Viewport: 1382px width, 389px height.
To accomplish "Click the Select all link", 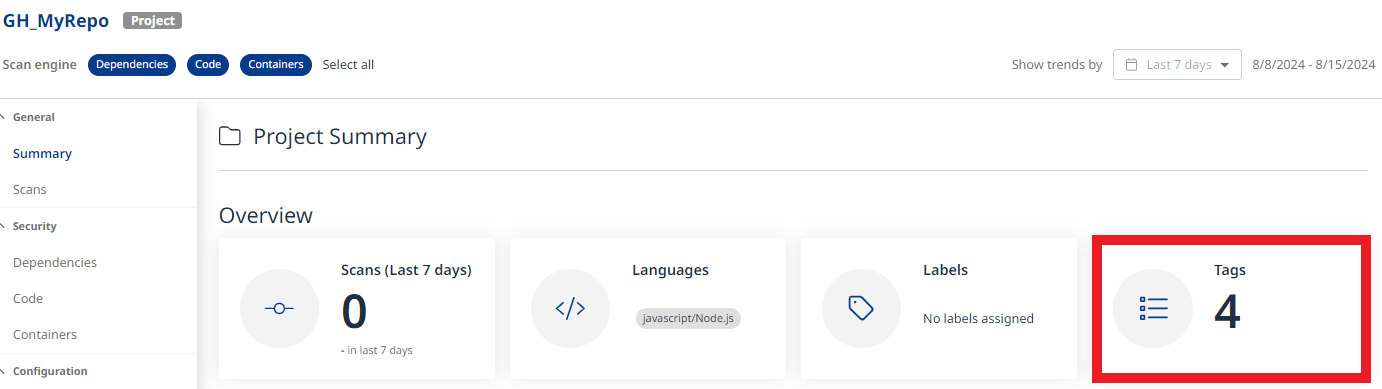I will [348, 65].
